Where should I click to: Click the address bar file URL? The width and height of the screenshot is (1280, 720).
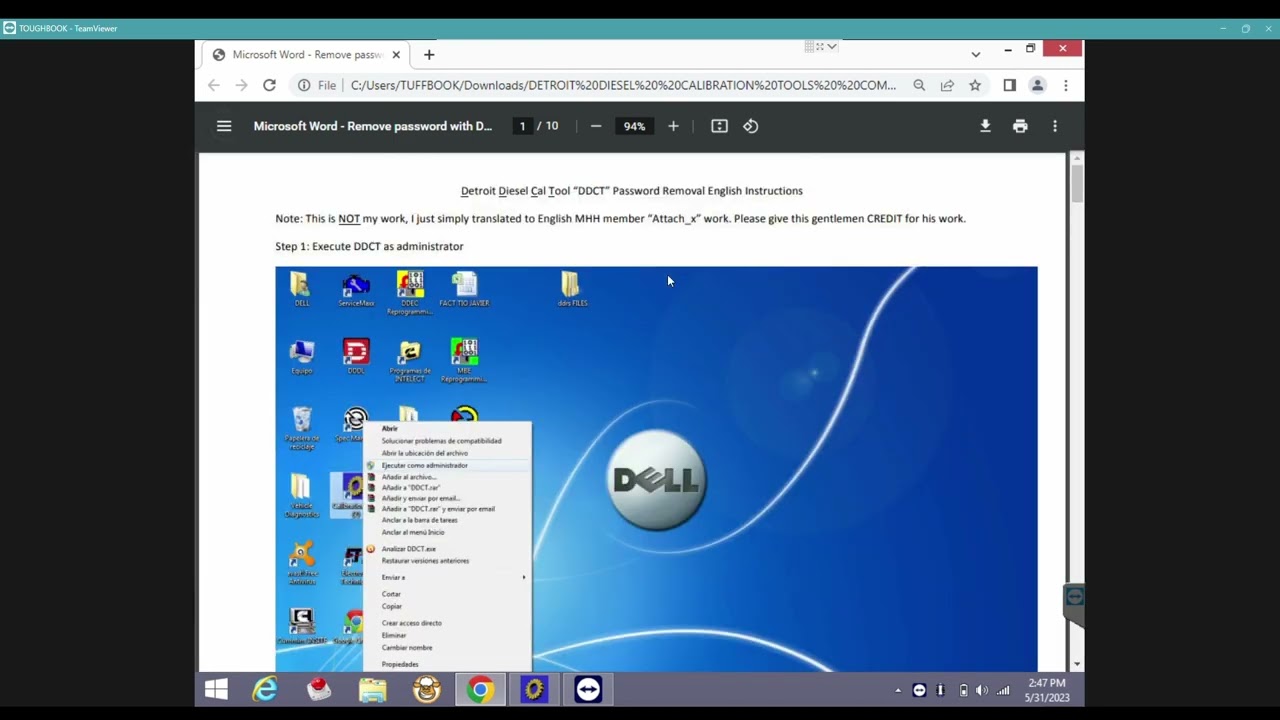pyautogui.click(x=623, y=85)
